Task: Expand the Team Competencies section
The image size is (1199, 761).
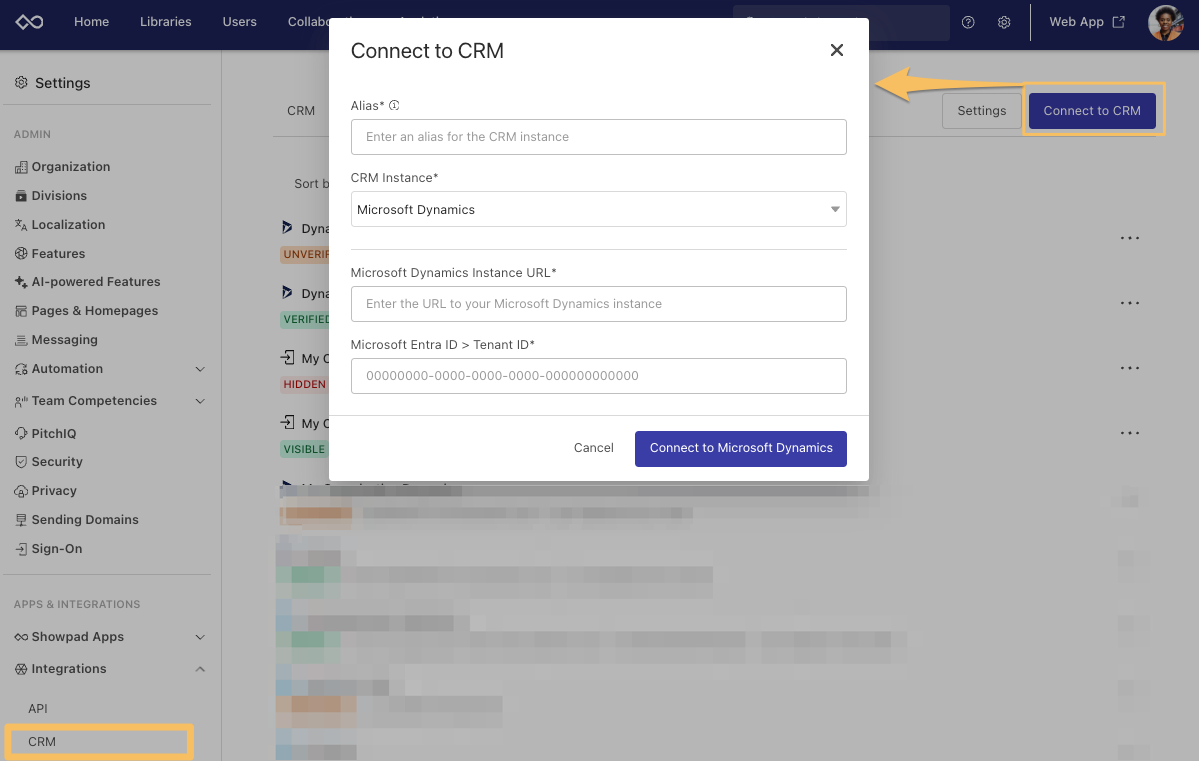Action: click(x=199, y=401)
